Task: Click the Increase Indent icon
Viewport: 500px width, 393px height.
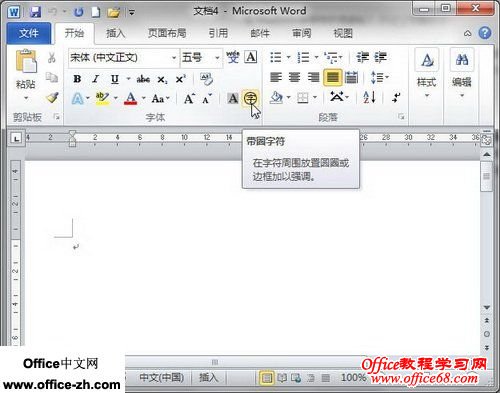Action: coord(380,57)
